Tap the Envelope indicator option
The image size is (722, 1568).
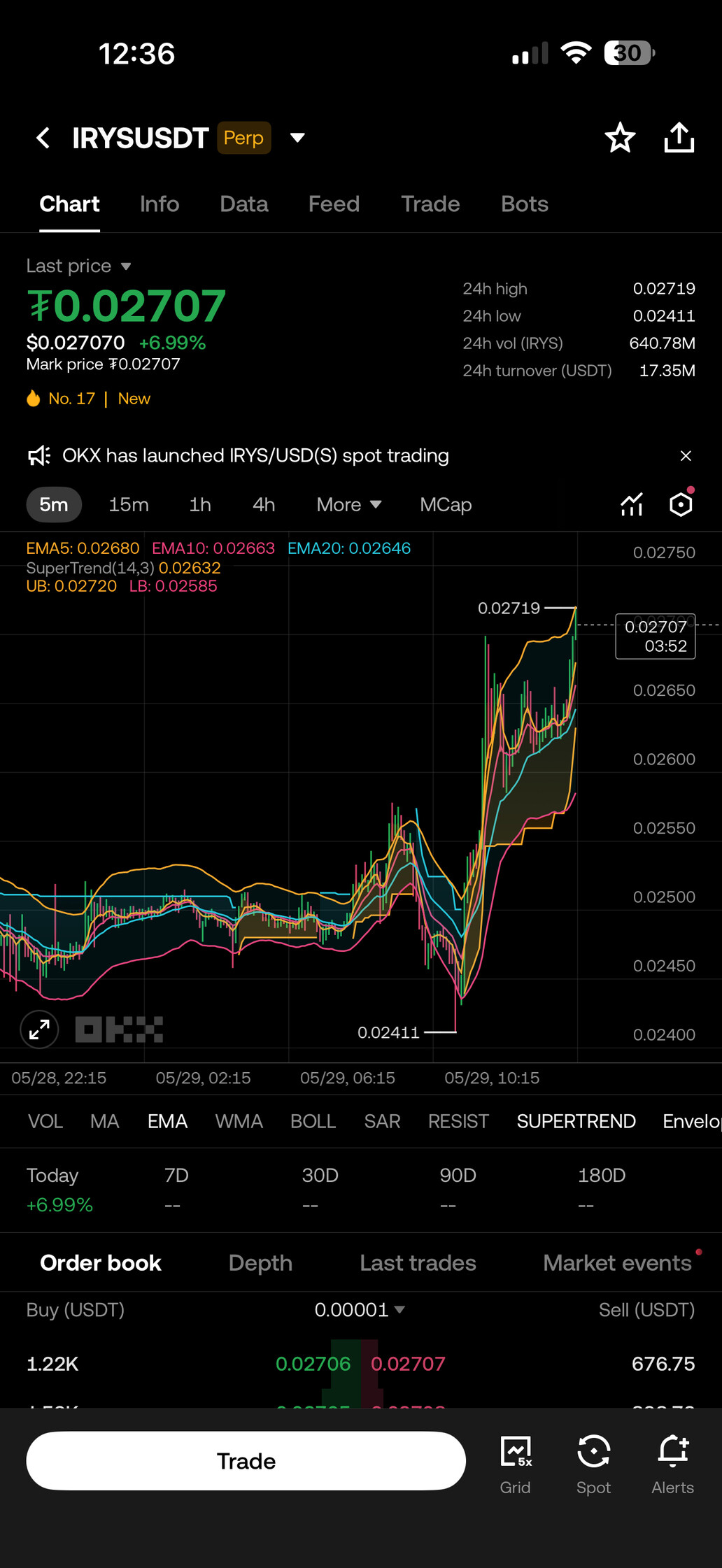[x=692, y=1121]
